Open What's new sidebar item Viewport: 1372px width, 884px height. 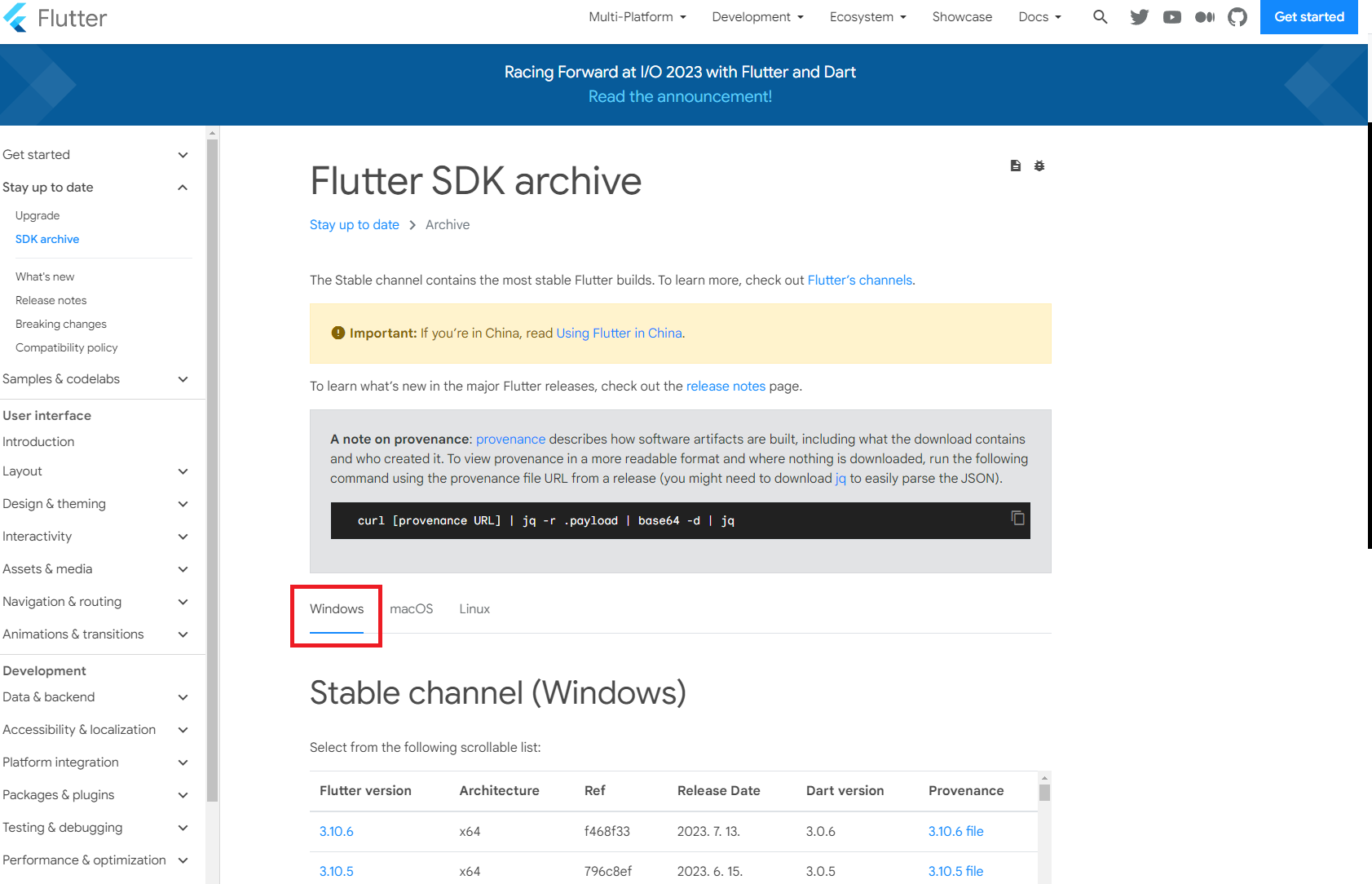[x=45, y=276]
